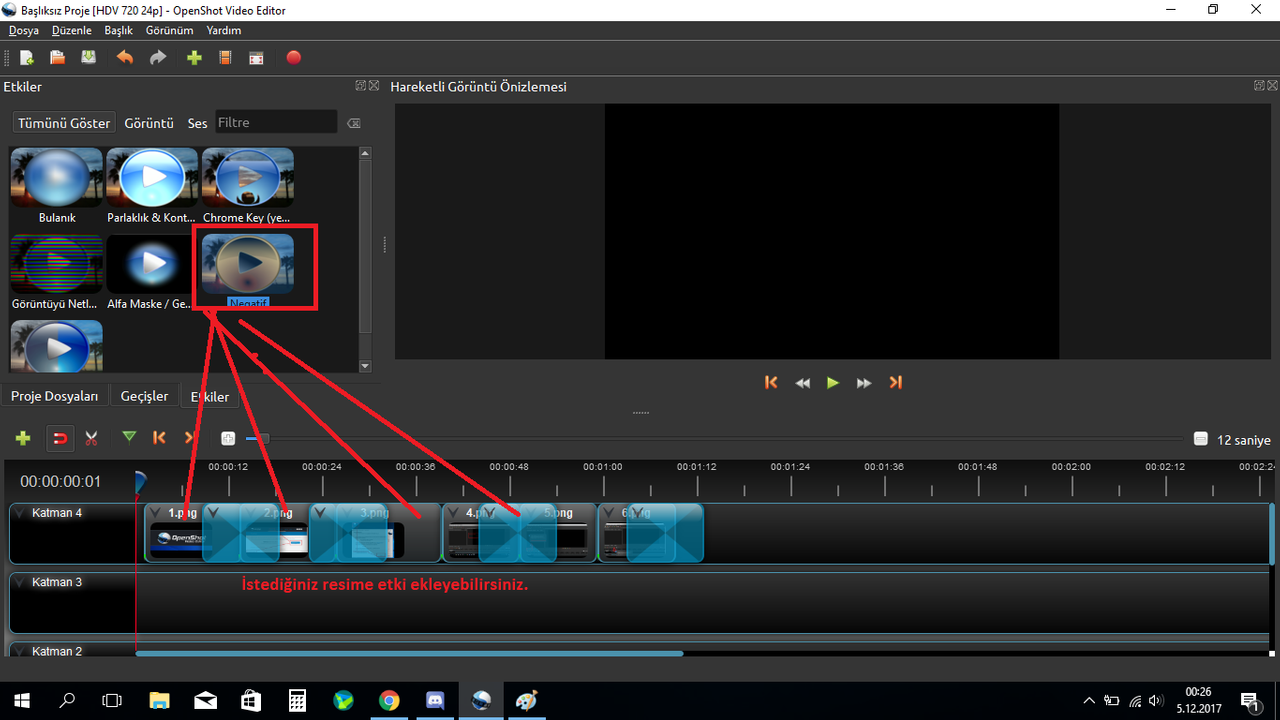Click into the Filtre search field

pyautogui.click(x=276, y=122)
